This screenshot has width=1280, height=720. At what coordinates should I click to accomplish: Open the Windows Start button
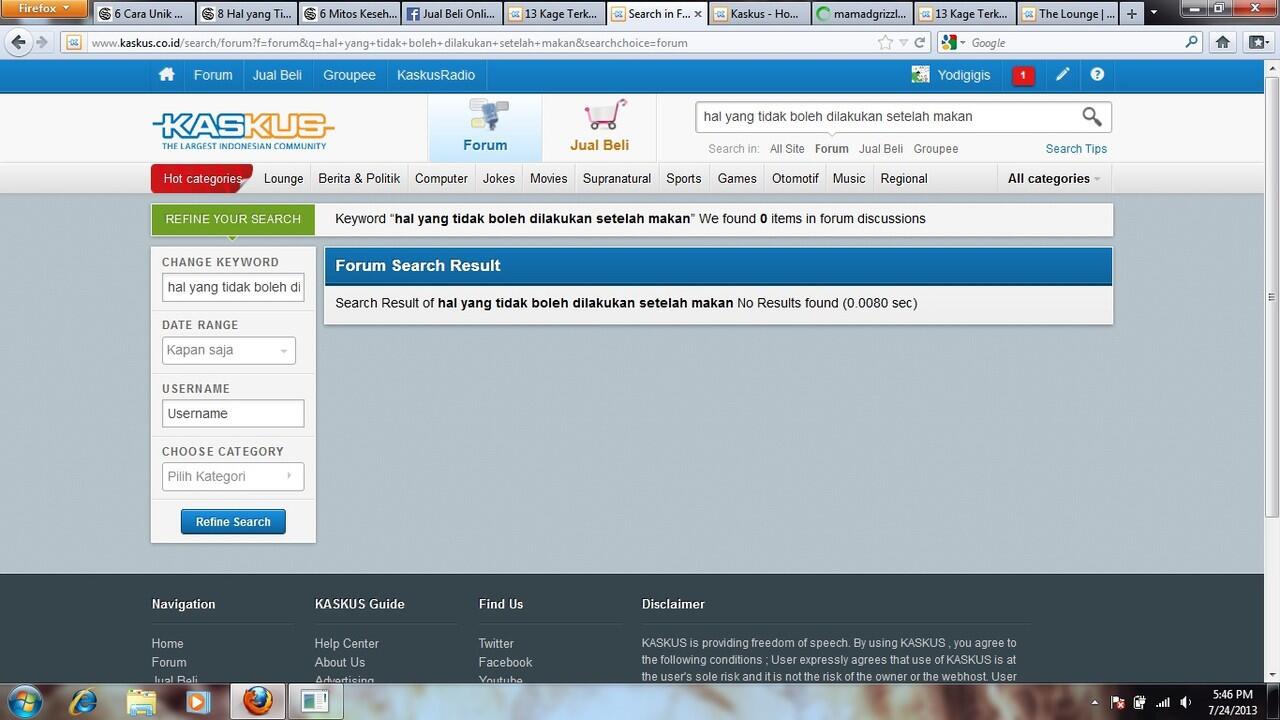coord(24,701)
